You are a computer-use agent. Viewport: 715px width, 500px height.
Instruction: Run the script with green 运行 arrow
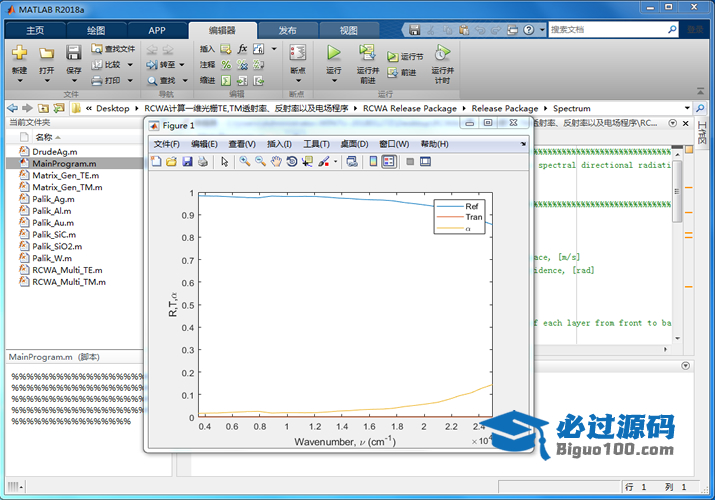[333, 52]
